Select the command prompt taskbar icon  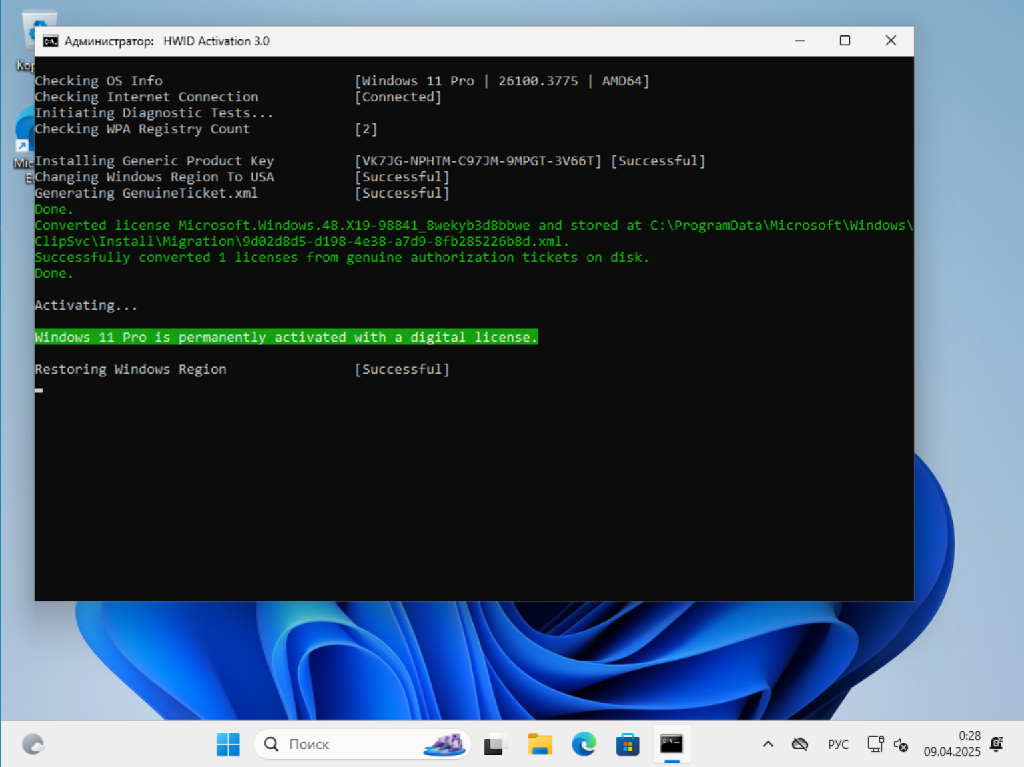point(671,744)
